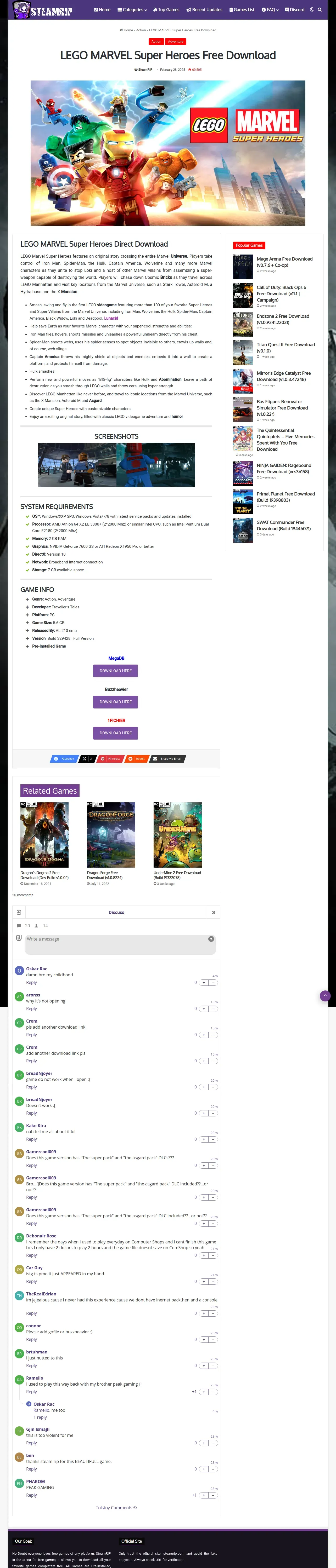Upvote Debonair Rose's comment

[x=204, y=1255]
